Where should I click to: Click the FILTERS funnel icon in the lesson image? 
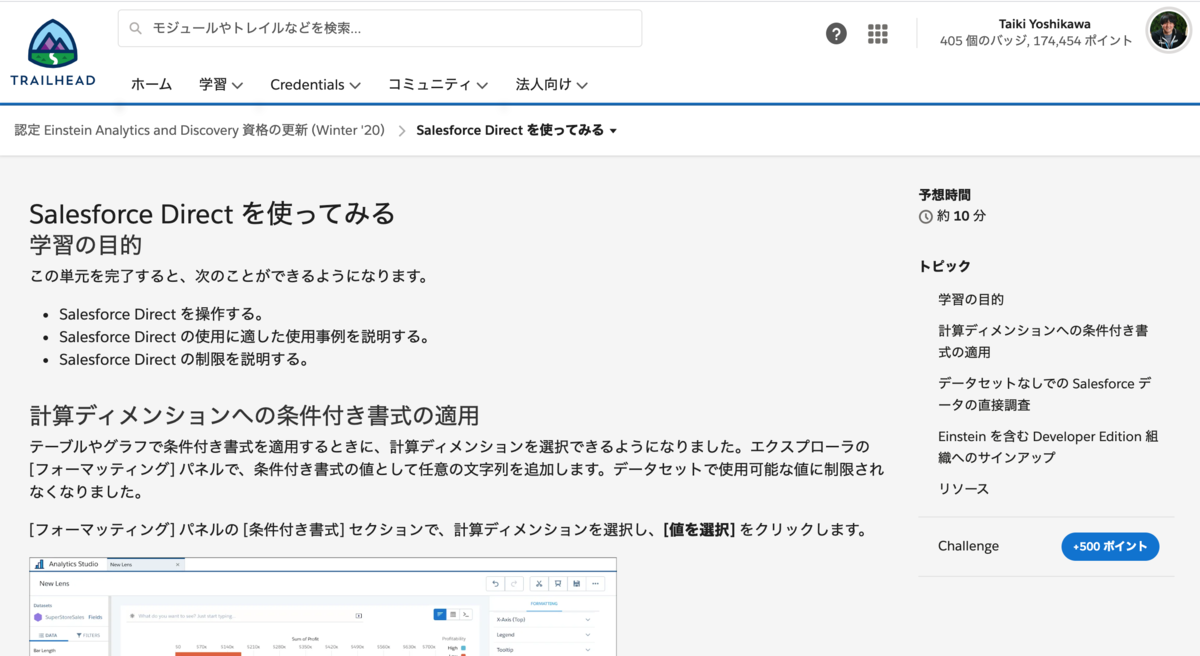coord(79,635)
